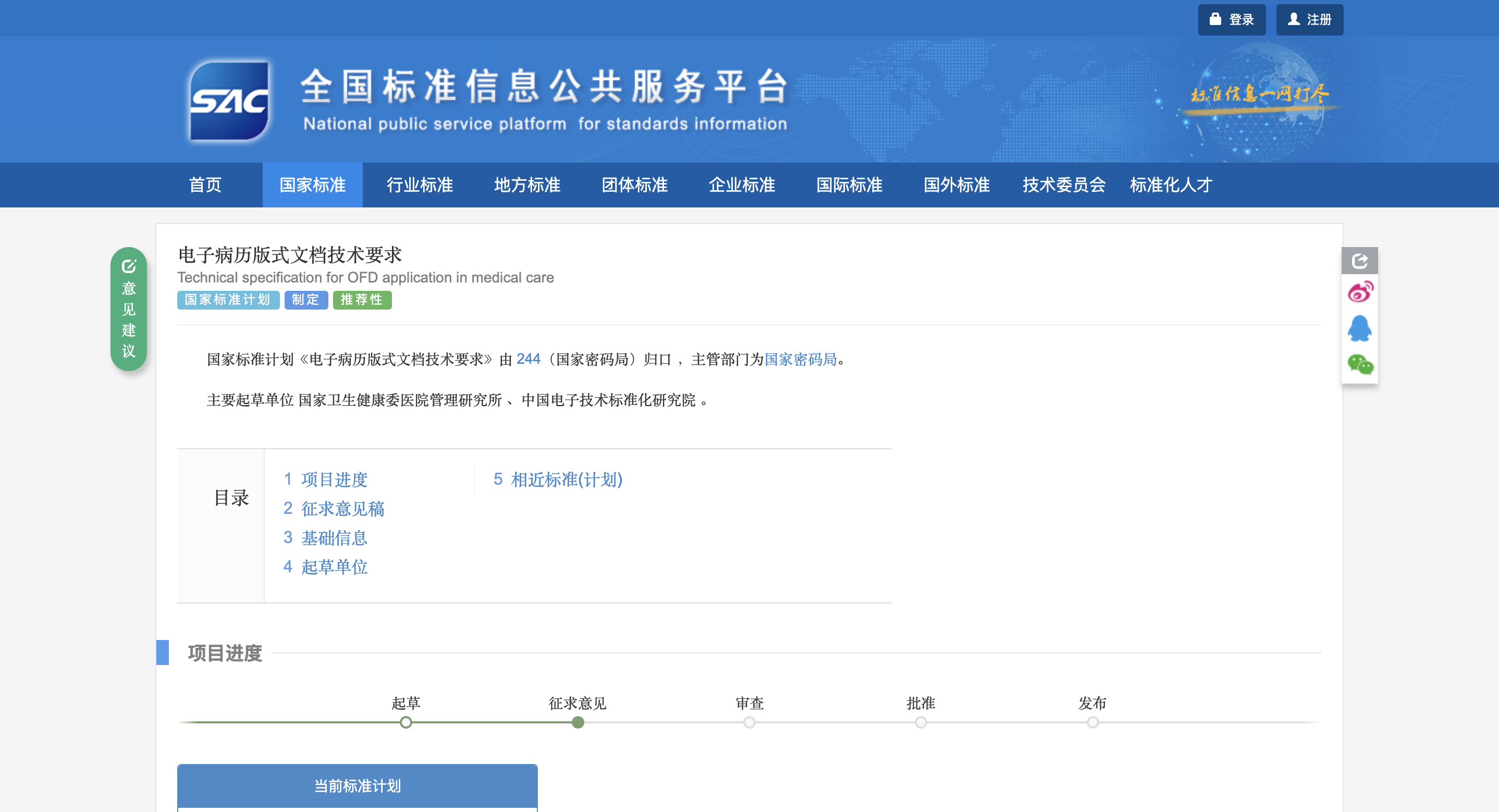Jump to 相近标准(计划) contents entry
This screenshot has width=1499, height=812.
pos(566,479)
